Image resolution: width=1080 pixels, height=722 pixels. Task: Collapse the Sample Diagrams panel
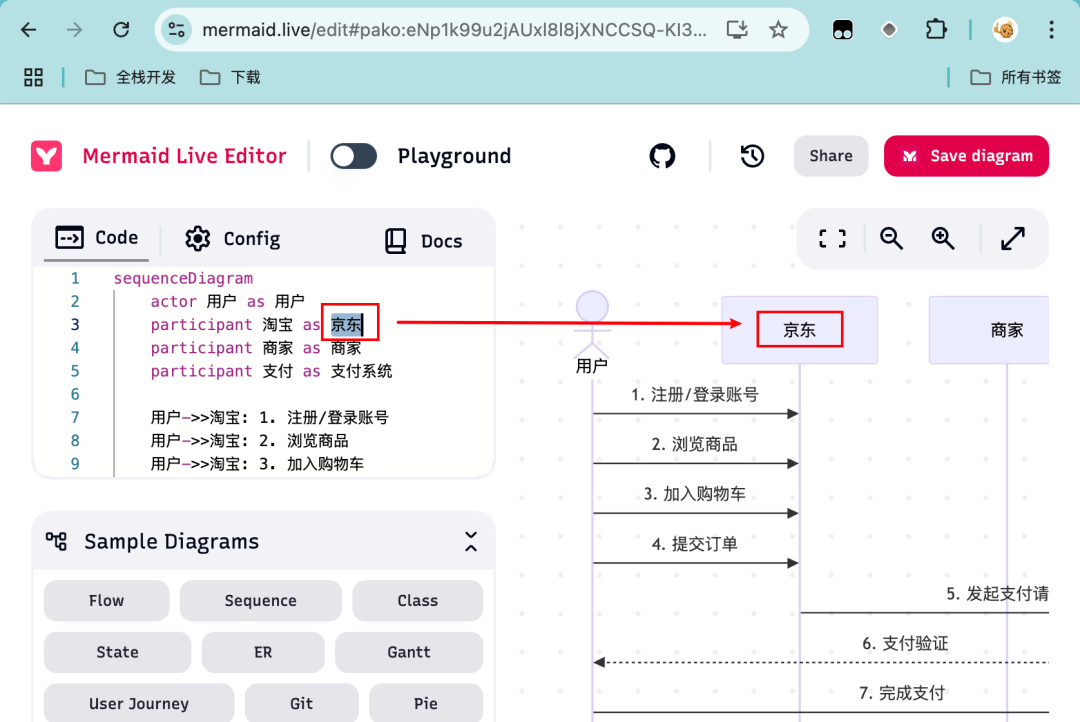[x=471, y=542]
